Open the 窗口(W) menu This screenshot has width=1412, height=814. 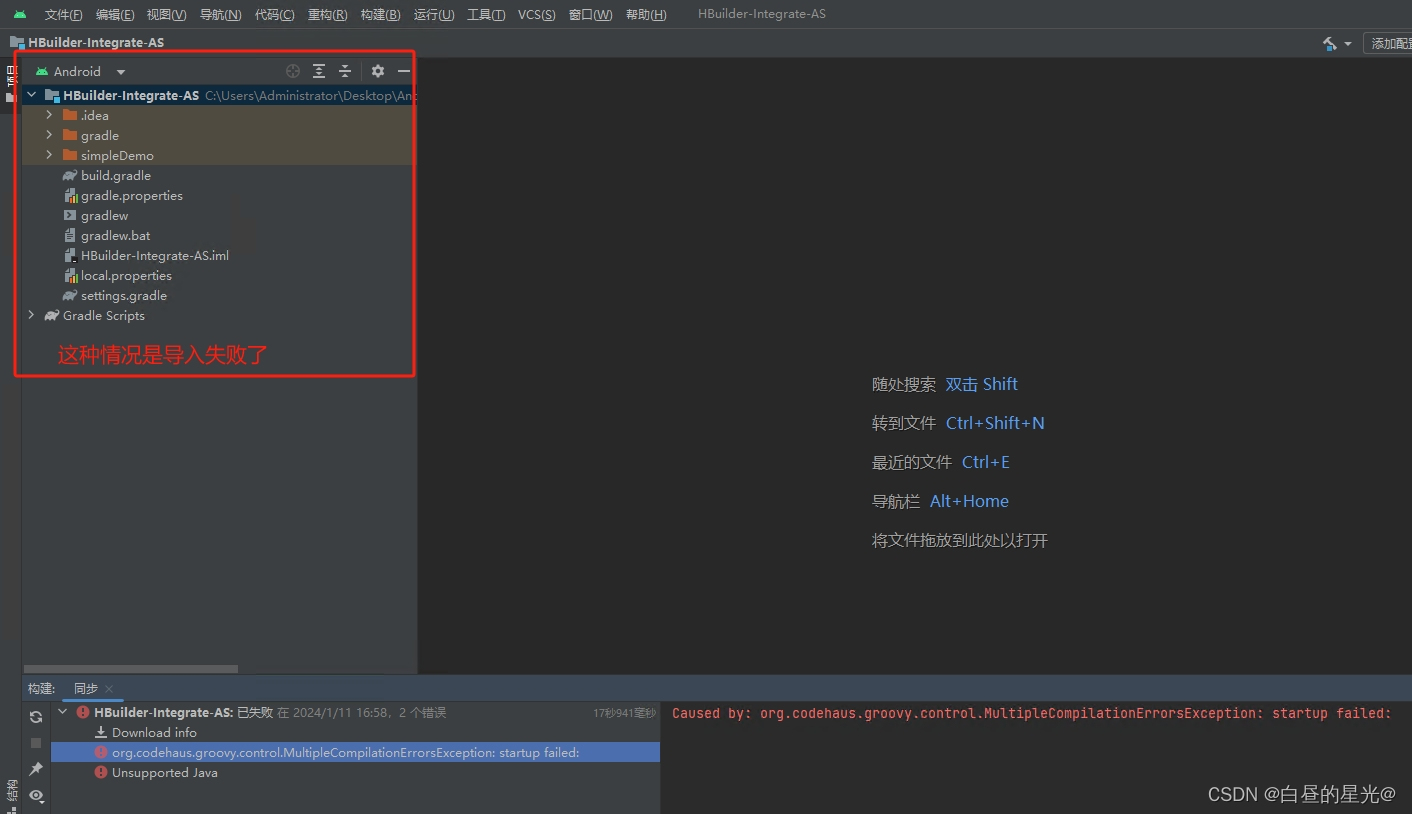[590, 14]
